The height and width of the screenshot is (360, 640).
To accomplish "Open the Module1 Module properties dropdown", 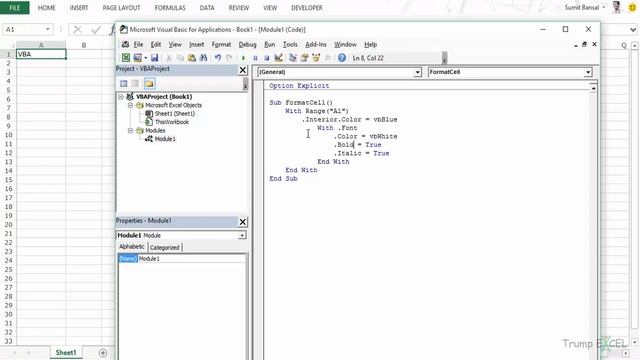I will (242, 236).
